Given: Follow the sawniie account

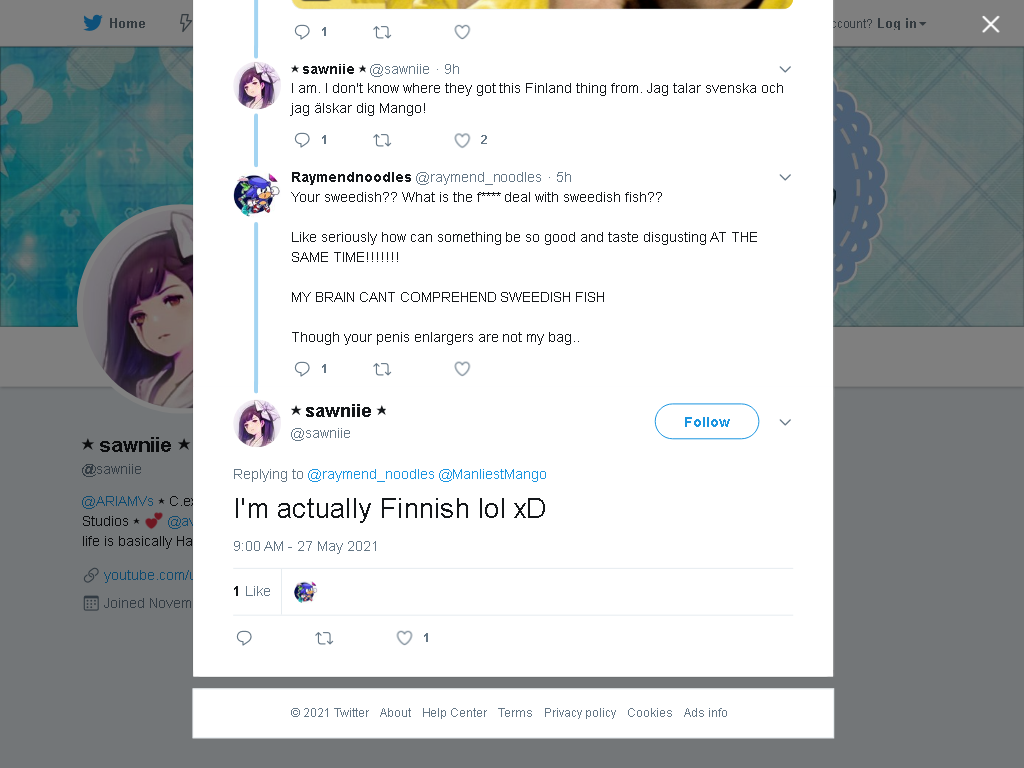Looking at the screenshot, I should [707, 422].
